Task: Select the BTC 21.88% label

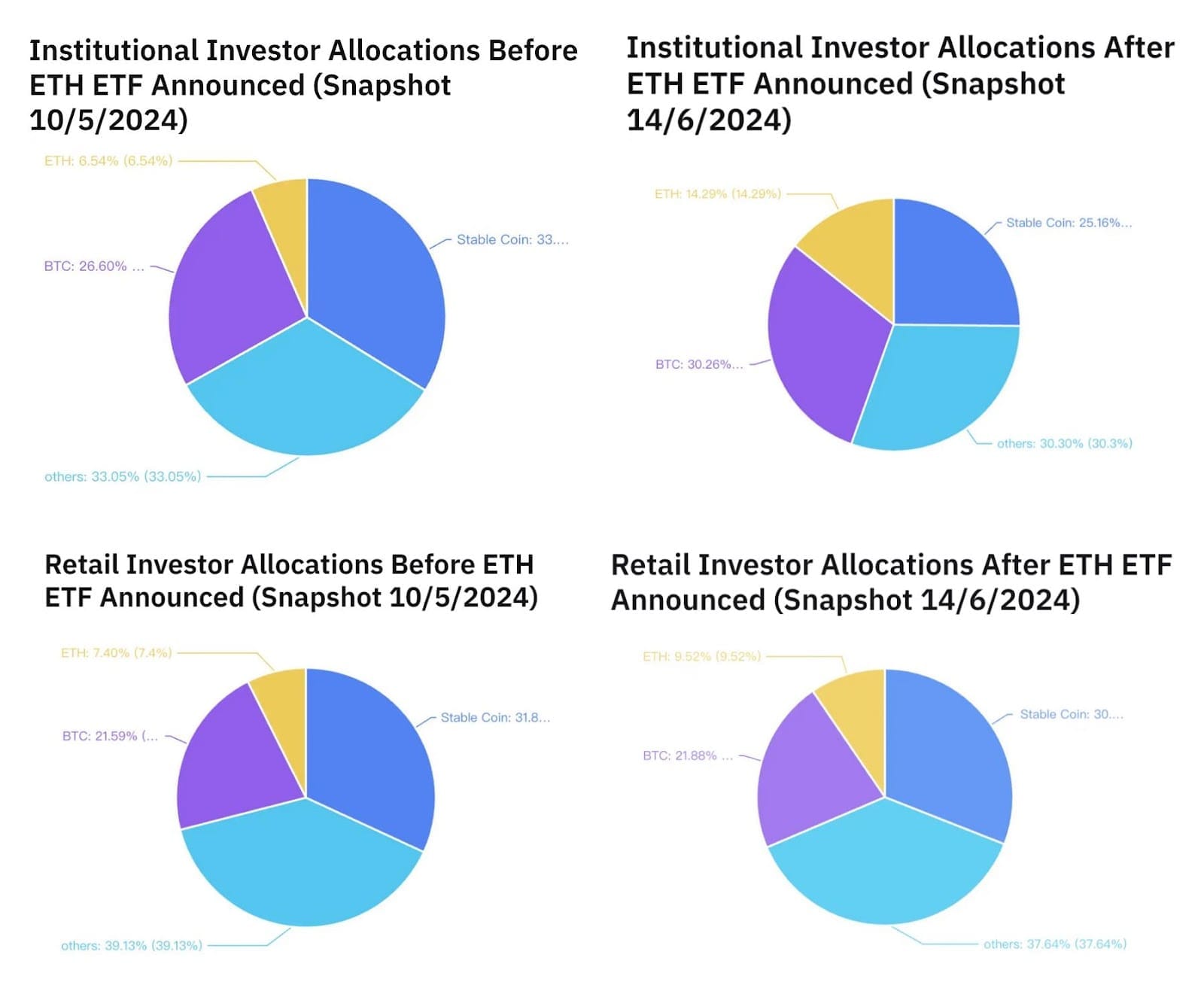Action: tap(688, 756)
